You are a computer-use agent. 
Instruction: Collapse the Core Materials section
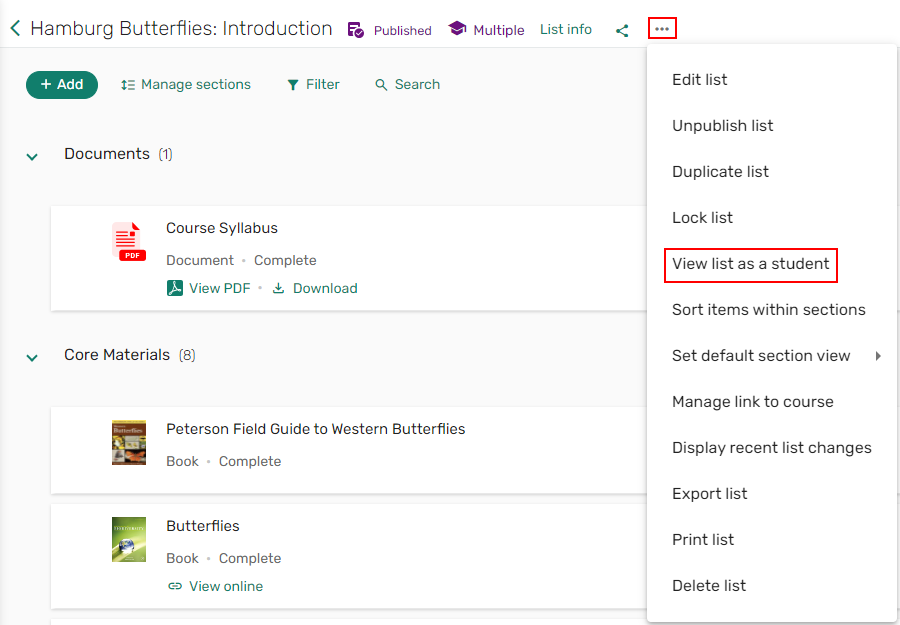[x=32, y=357]
